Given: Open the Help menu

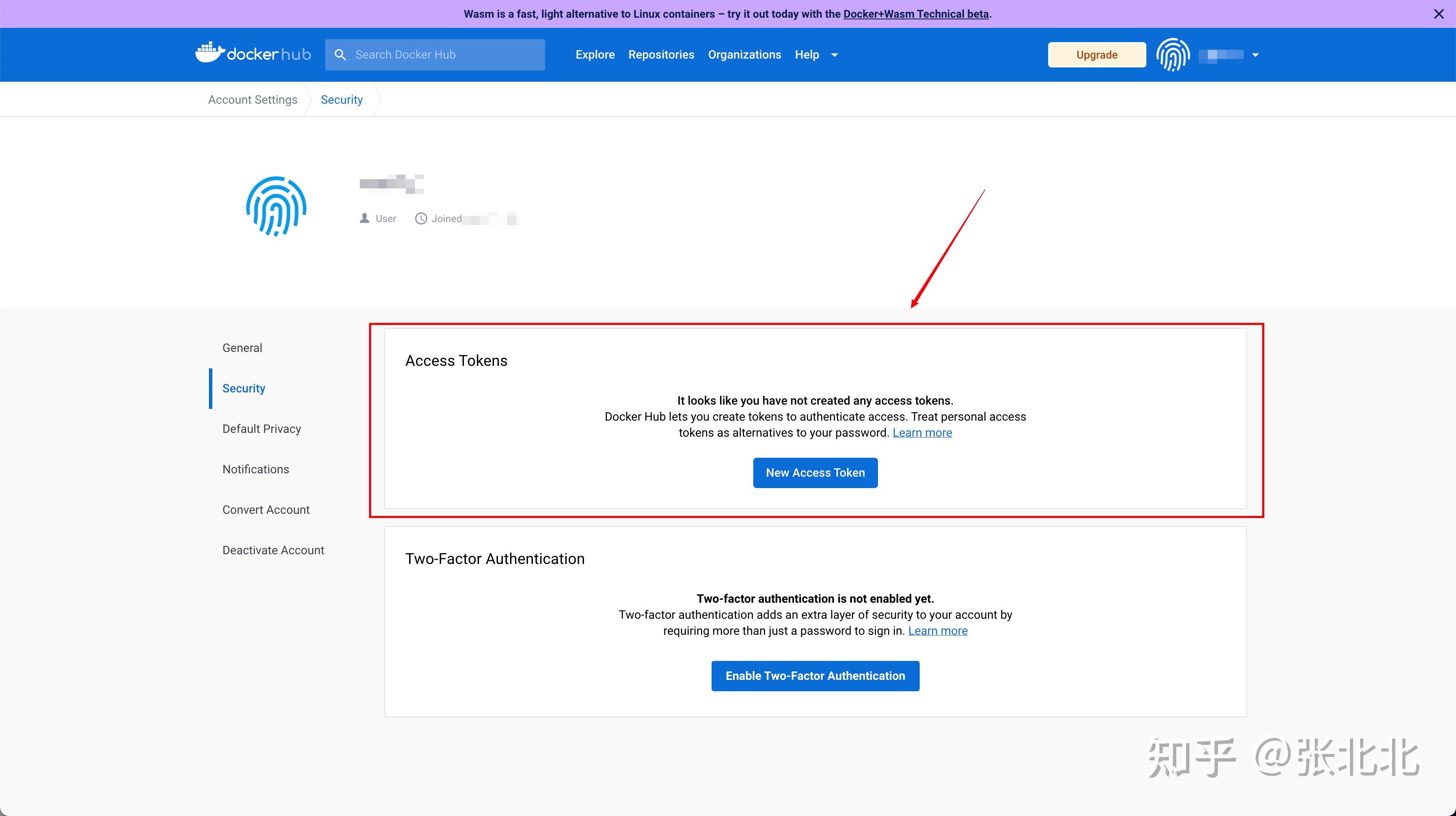Looking at the screenshot, I should pyautogui.click(x=806, y=54).
